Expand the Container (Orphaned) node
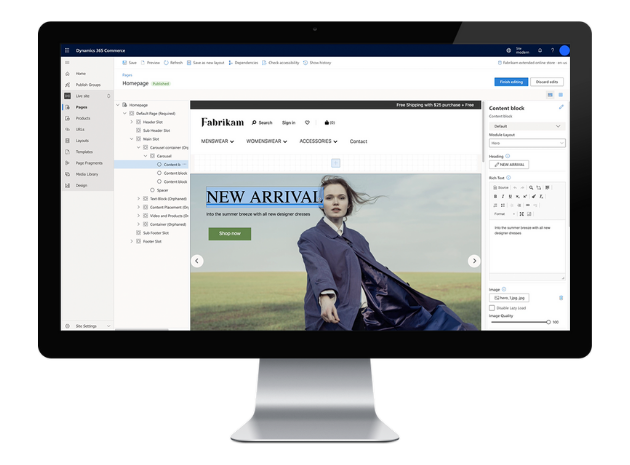 (x=139, y=224)
